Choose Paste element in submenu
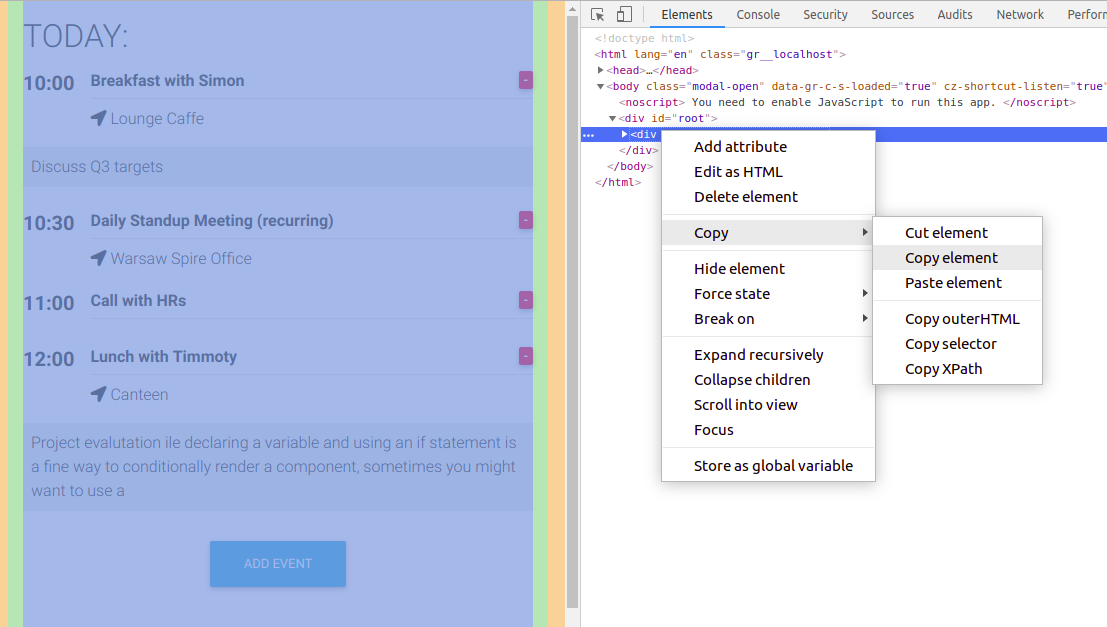 coord(957,282)
